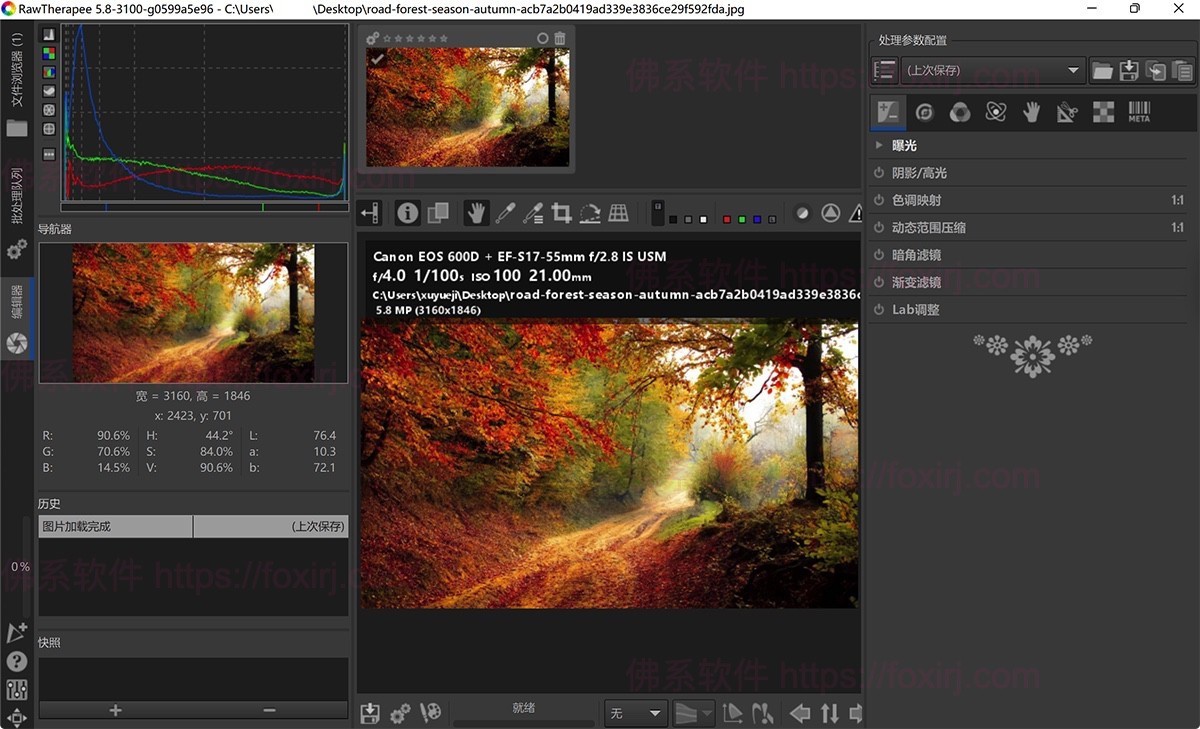Save the current image with the disk icon

click(370, 712)
